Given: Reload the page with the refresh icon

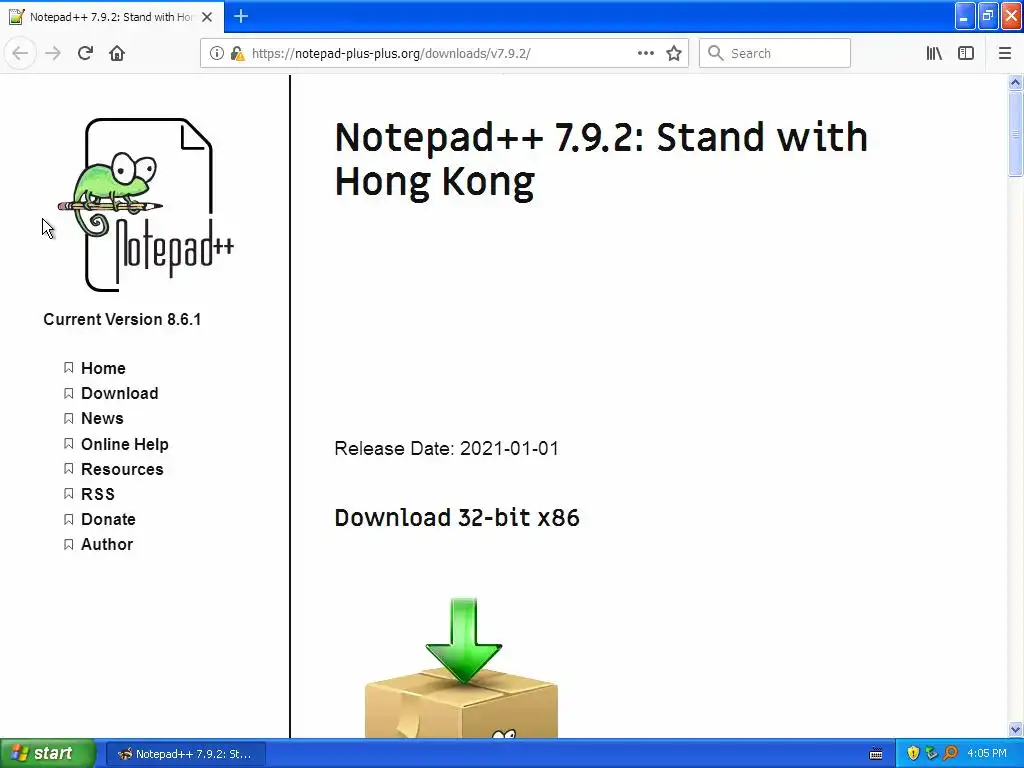Looking at the screenshot, I should pyautogui.click(x=85, y=53).
